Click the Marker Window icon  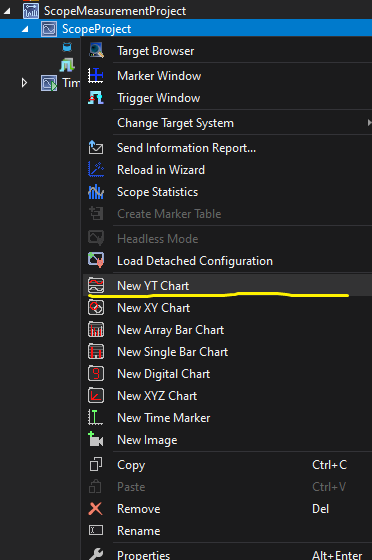coord(96,76)
